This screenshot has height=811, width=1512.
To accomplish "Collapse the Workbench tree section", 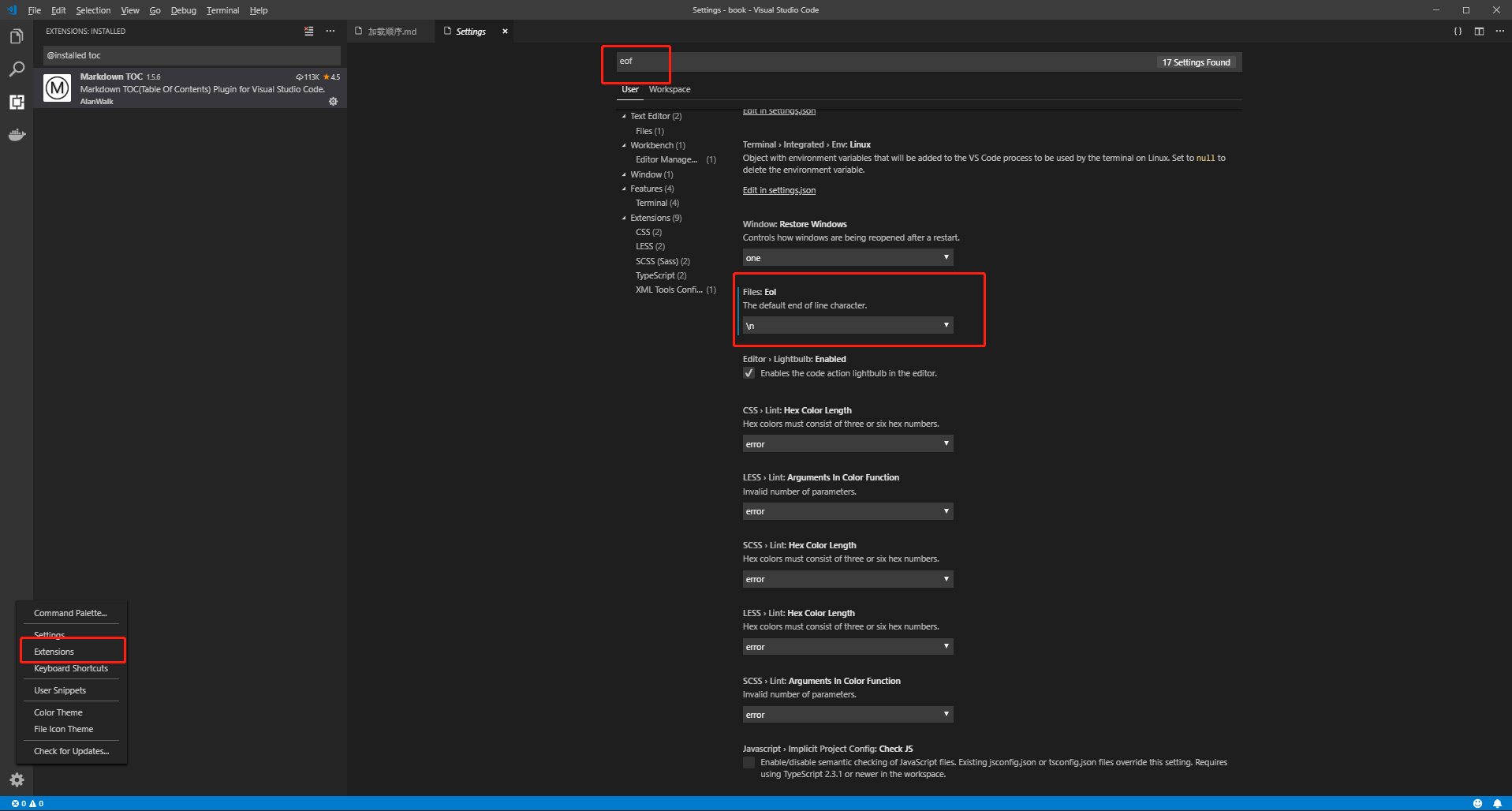I will (x=624, y=145).
